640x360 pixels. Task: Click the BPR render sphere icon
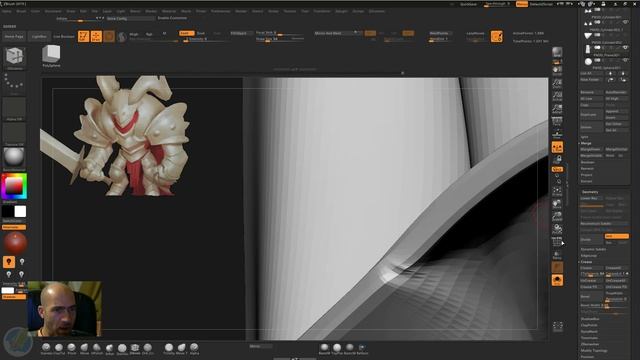(557, 52)
